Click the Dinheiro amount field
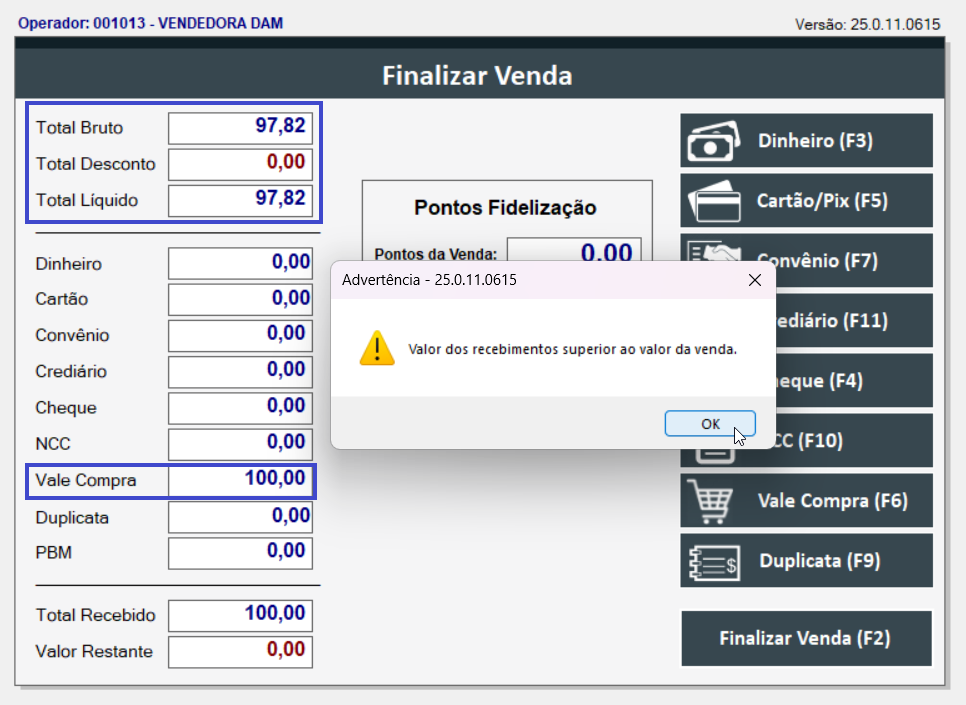 click(x=240, y=264)
